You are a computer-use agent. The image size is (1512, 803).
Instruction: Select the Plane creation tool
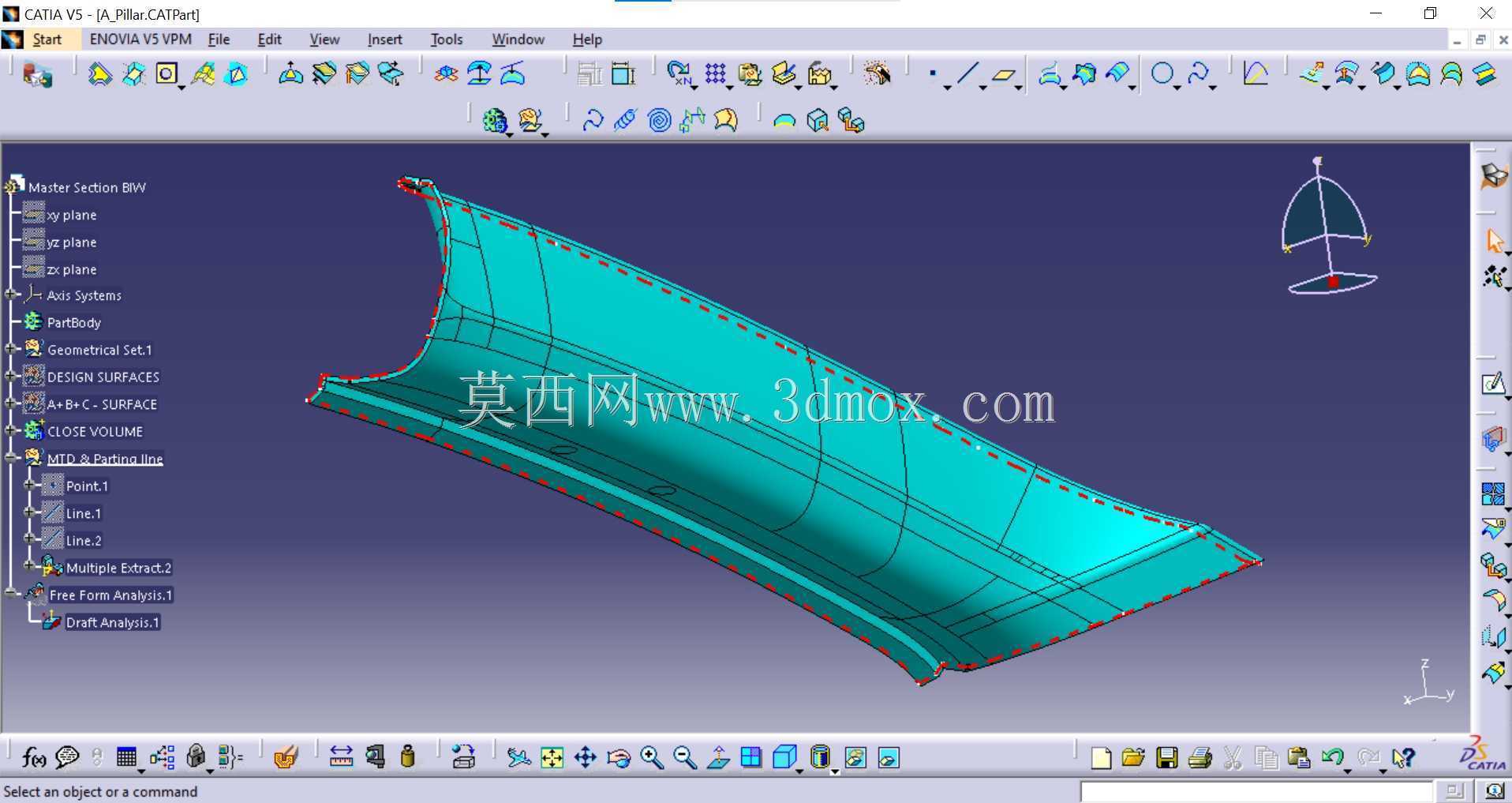[1003, 75]
